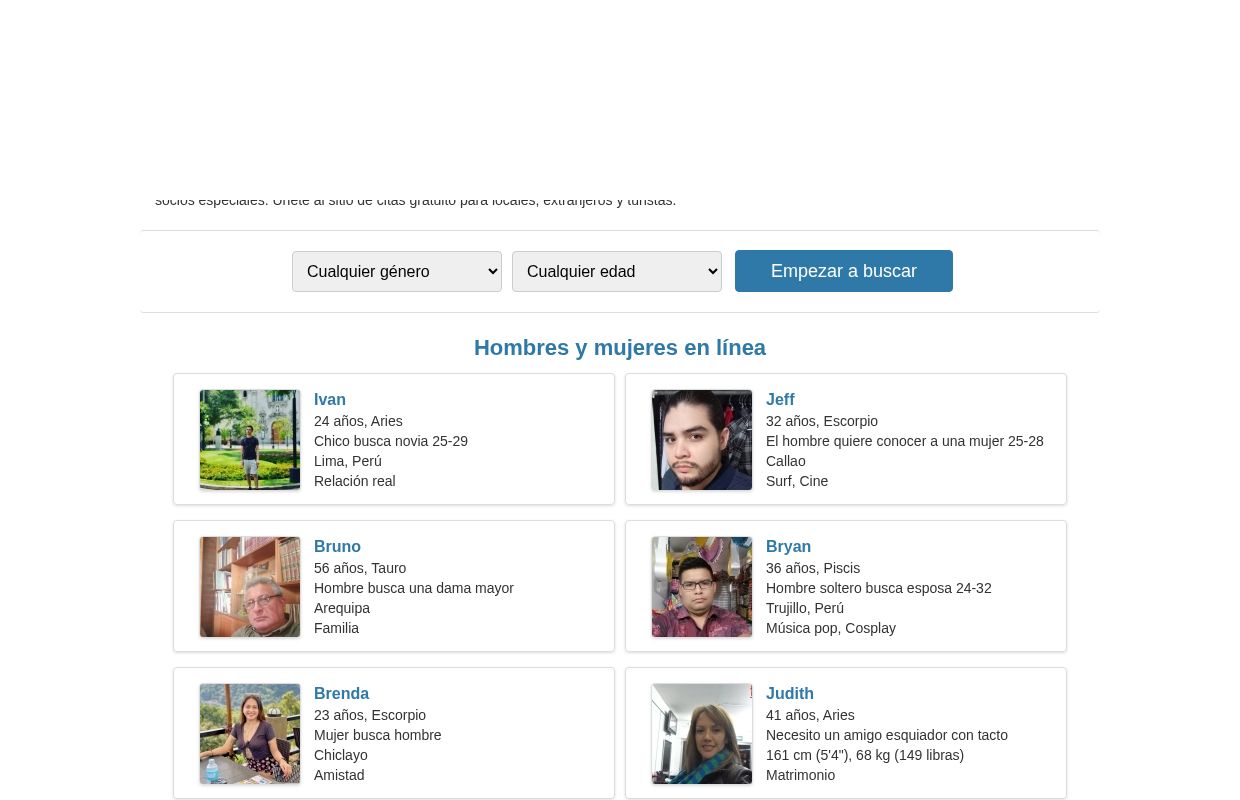Click the text '32 años, Escorpio'
The width and height of the screenshot is (1240, 800).
822,421
